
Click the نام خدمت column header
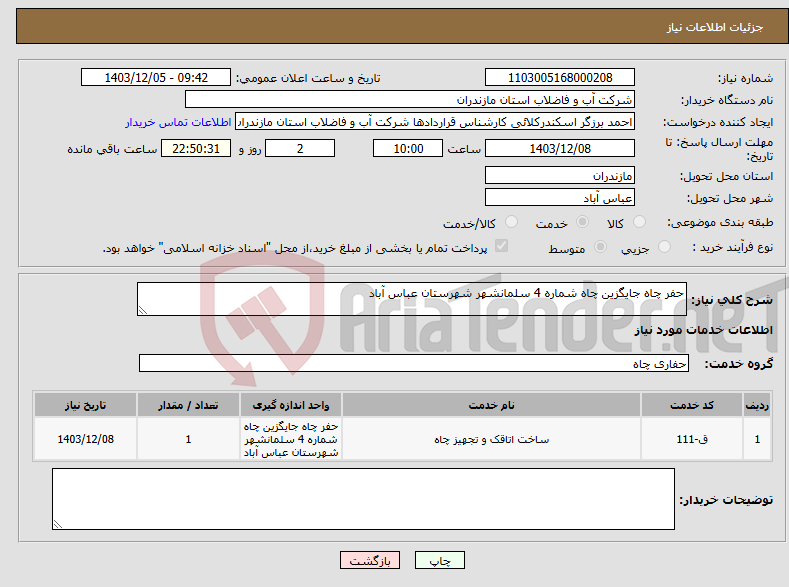pyautogui.click(x=491, y=405)
